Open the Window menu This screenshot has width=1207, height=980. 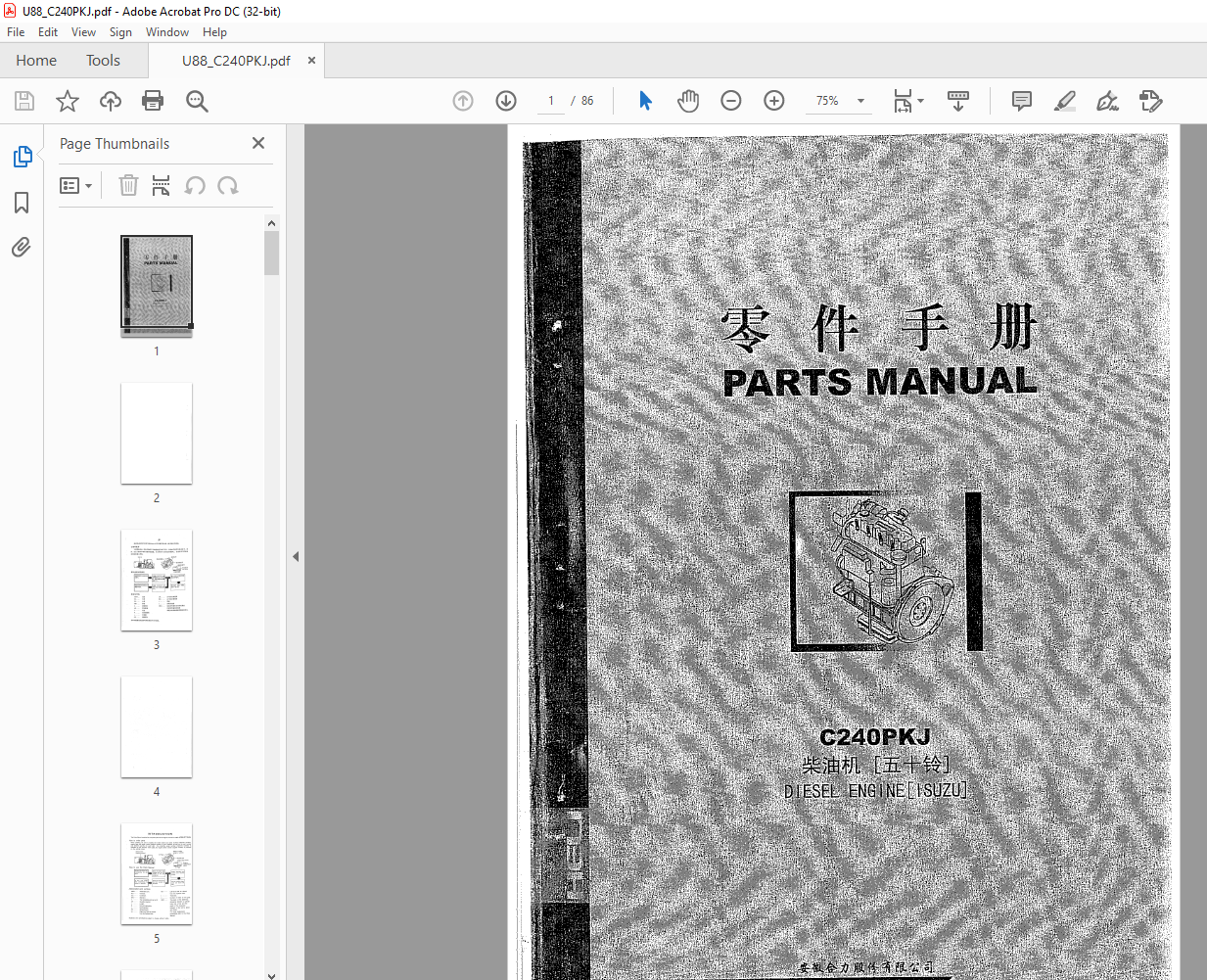pyautogui.click(x=167, y=32)
